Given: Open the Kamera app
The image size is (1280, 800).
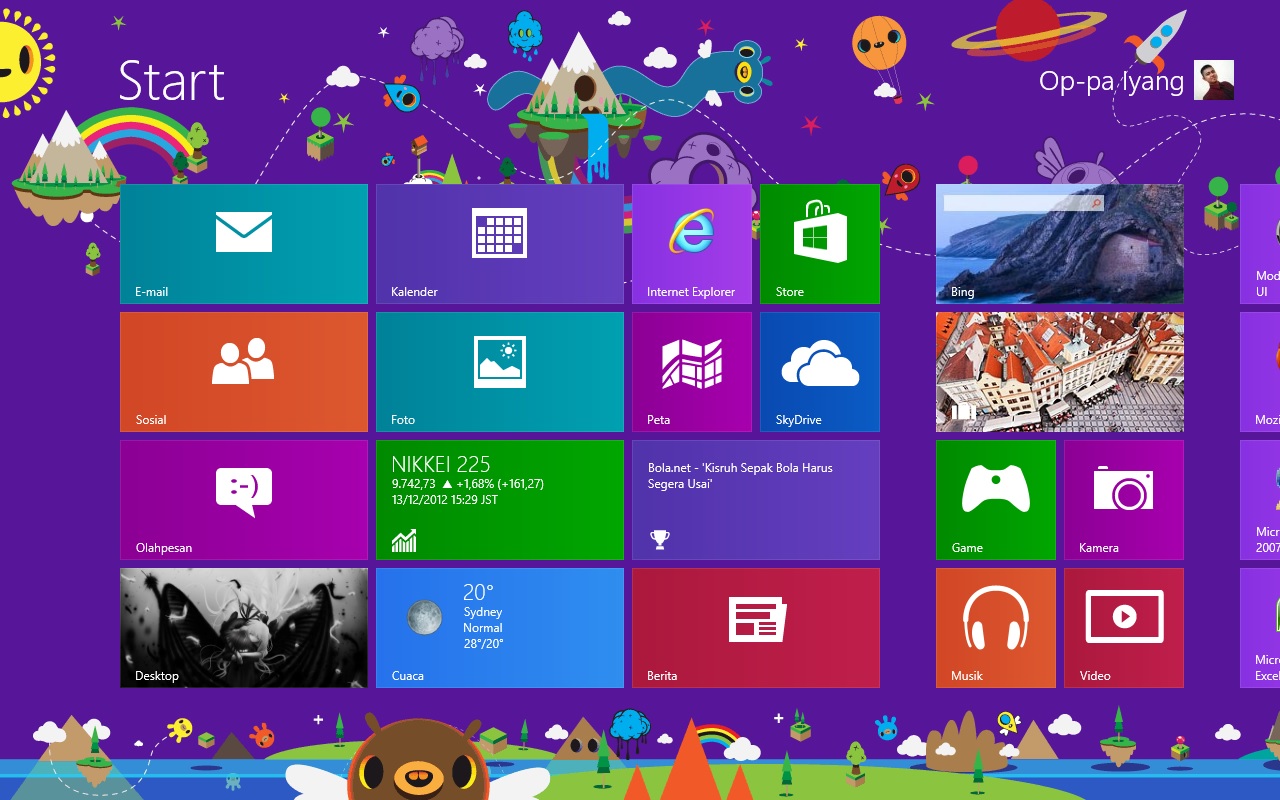Looking at the screenshot, I should pos(1123,499).
